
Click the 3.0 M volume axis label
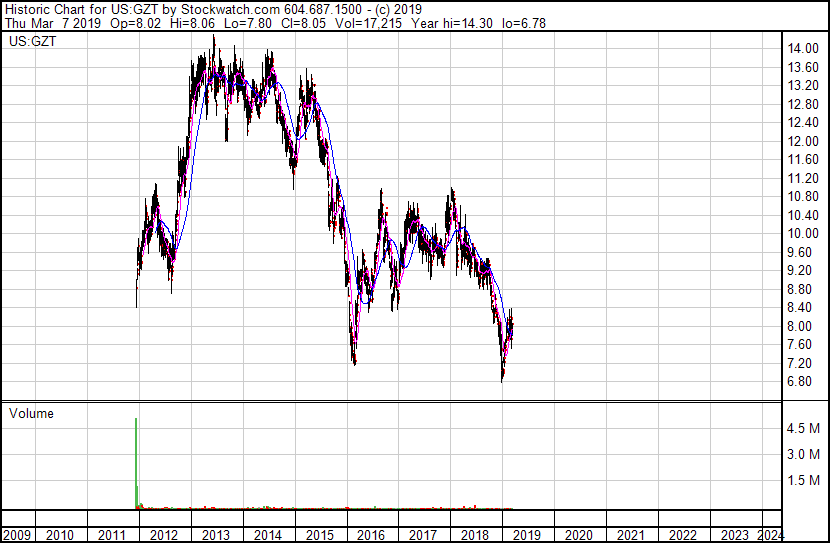(803, 454)
